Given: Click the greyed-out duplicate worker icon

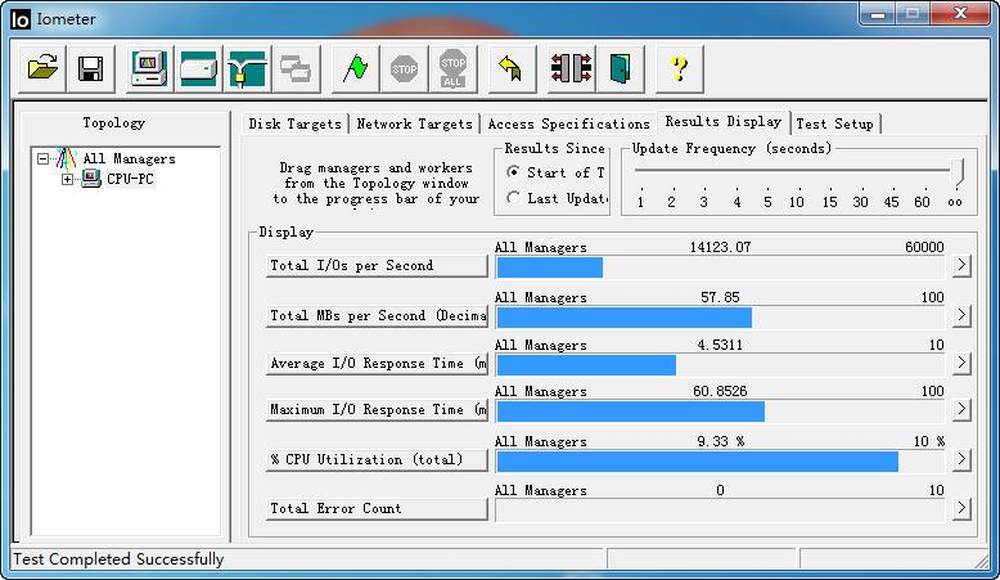Looking at the screenshot, I should click(295, 68).
